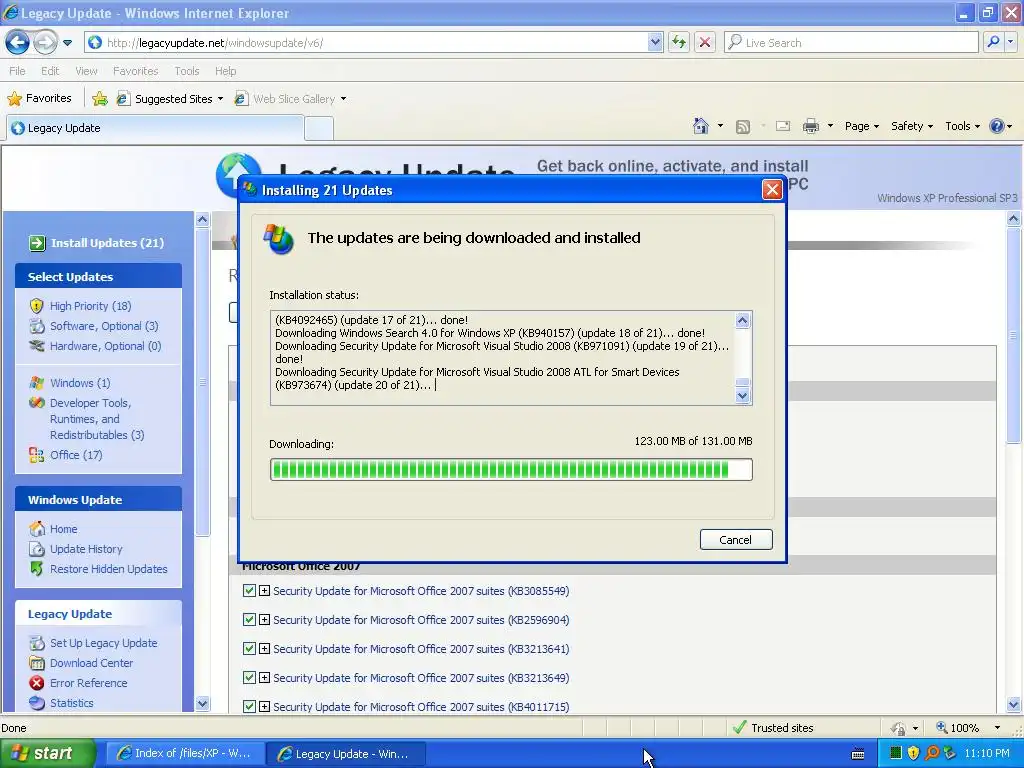The height and width of the screenshot is (768, 1024).
Task: Select the Legacy Update browser tab
Action: (155, 128)
